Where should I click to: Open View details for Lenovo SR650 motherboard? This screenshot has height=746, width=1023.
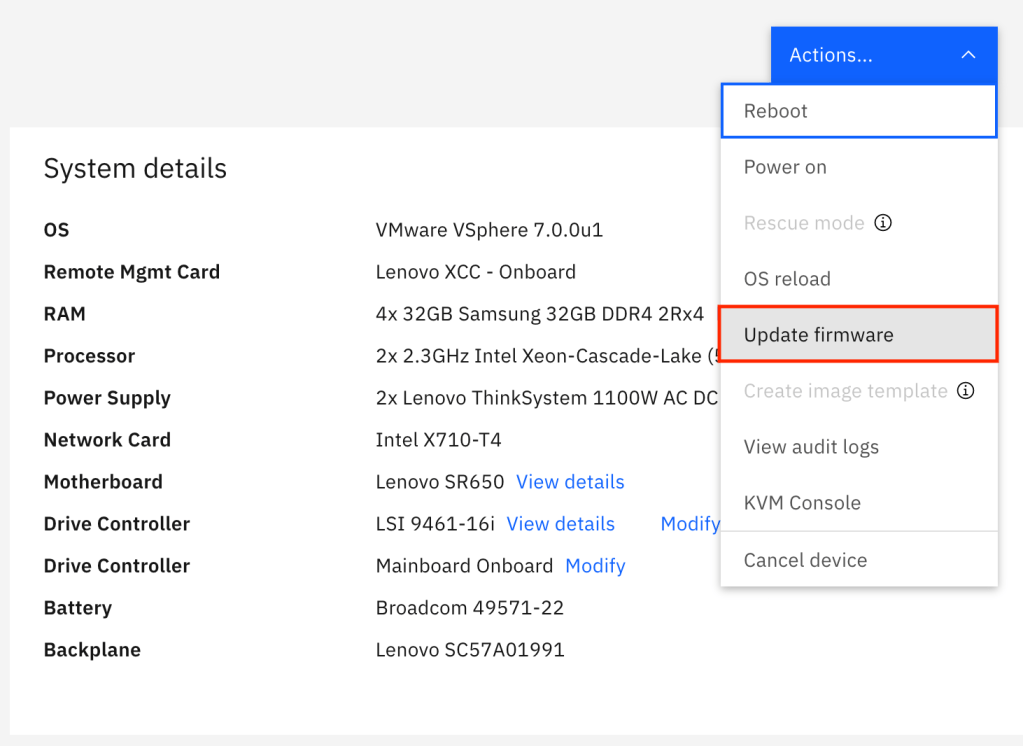pos(570,482)
